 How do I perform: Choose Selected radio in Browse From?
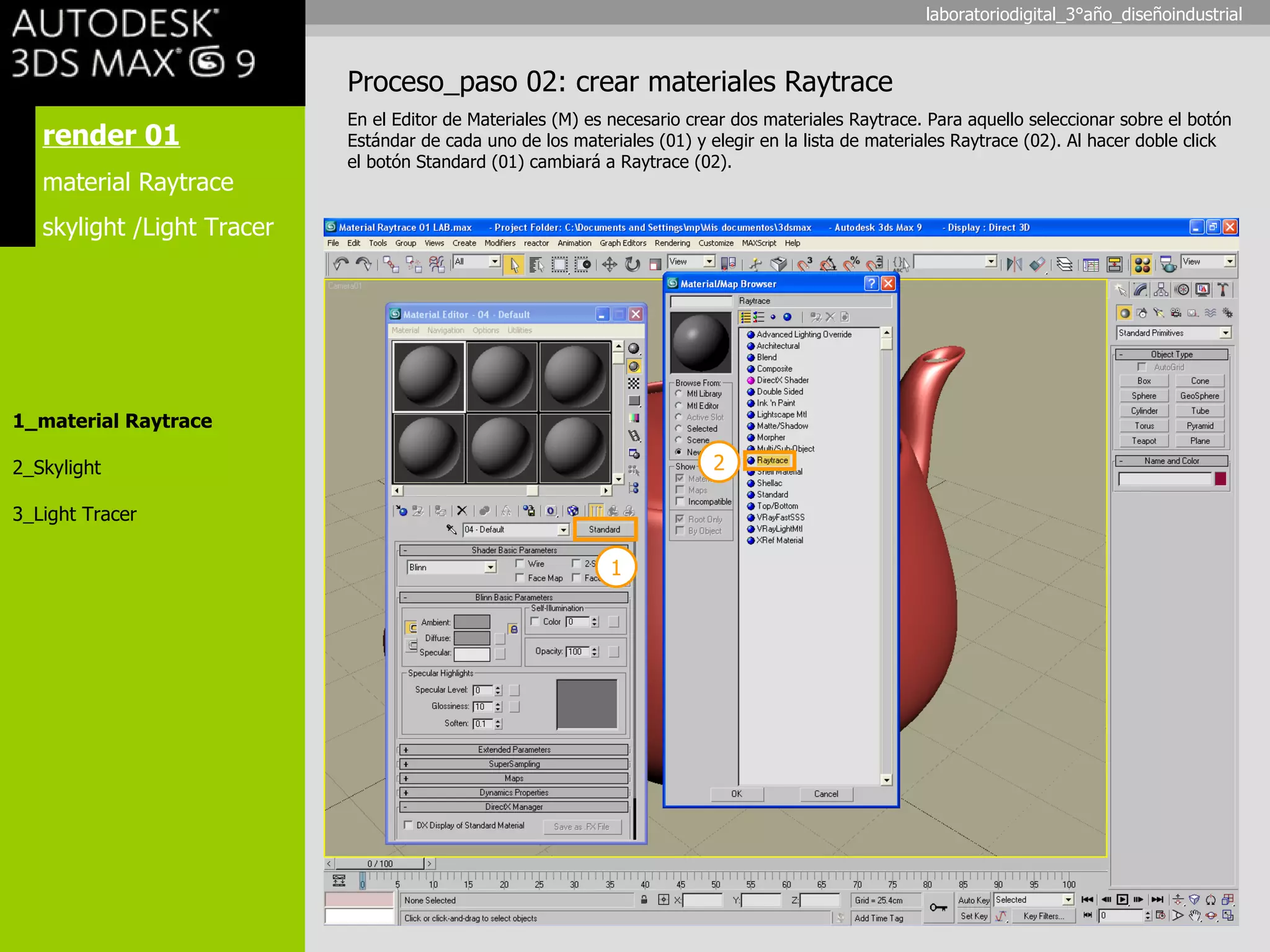point(679,428)
